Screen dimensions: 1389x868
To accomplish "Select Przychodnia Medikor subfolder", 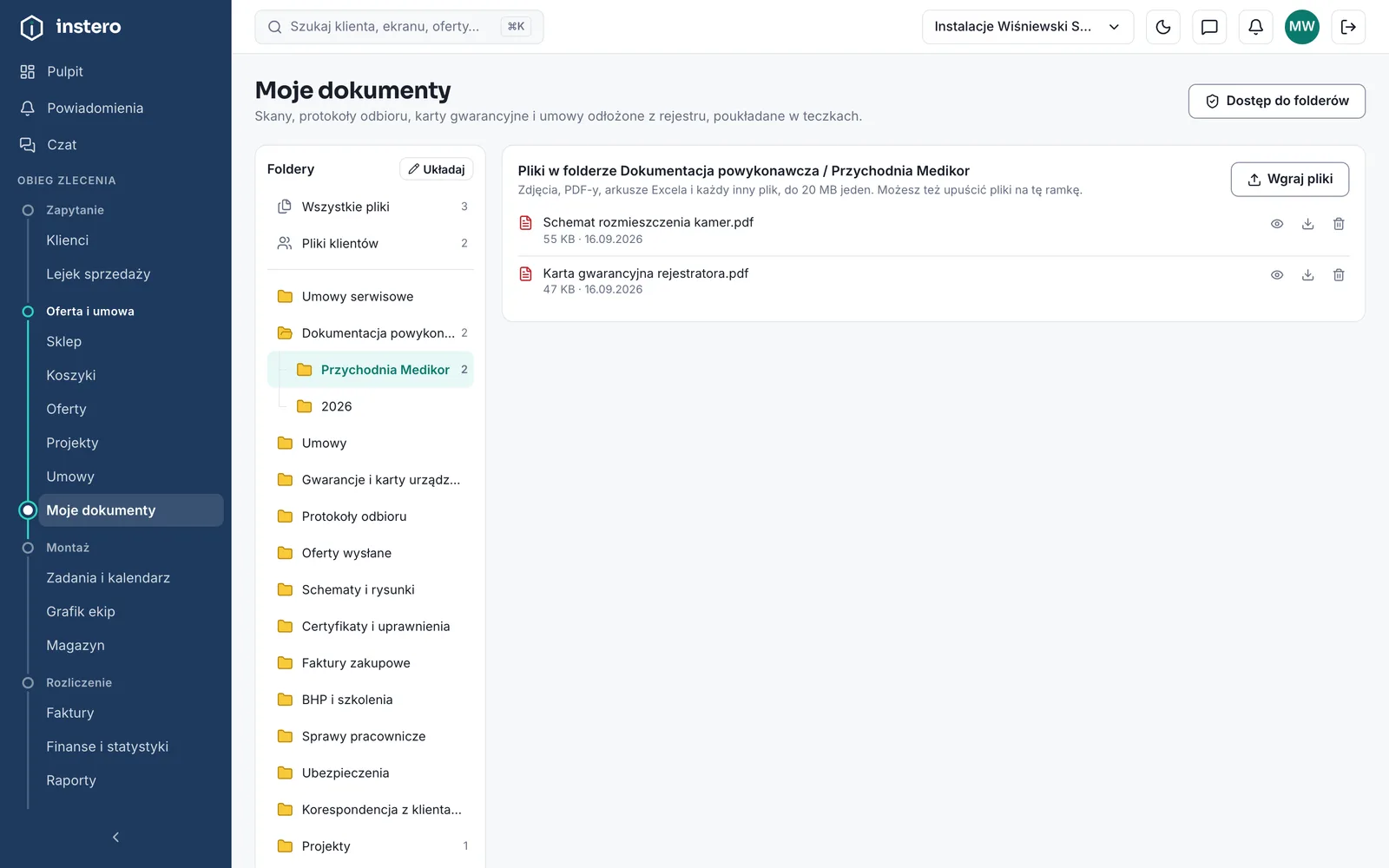I will pyautogui.click(x=371, y=370).
